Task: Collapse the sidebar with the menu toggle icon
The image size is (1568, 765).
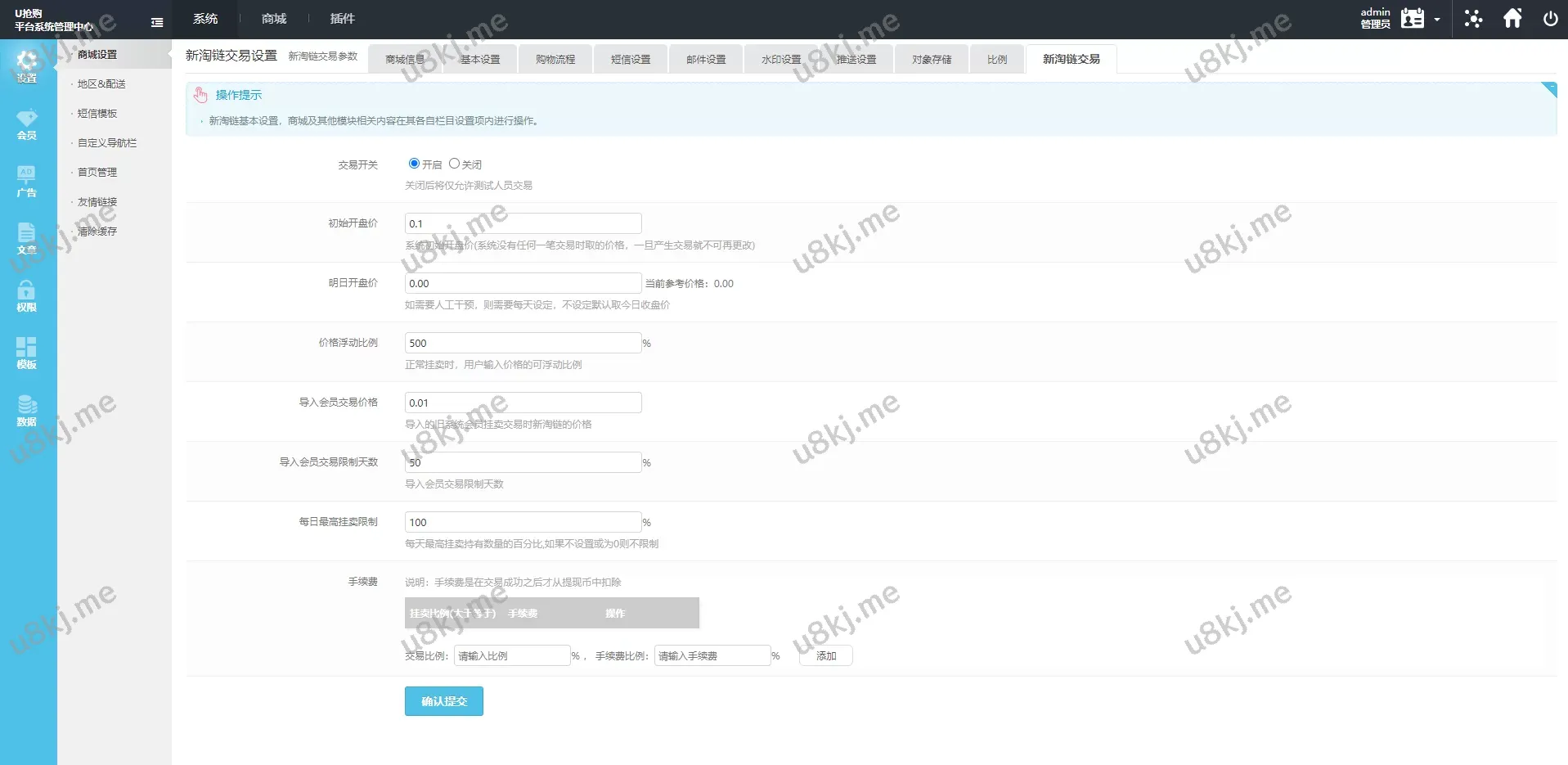Action: point(157,22)
